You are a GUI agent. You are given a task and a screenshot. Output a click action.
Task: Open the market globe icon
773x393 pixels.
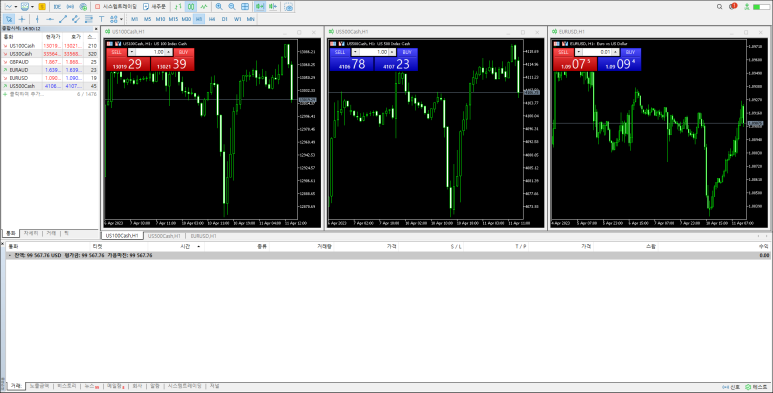point(83,7)
